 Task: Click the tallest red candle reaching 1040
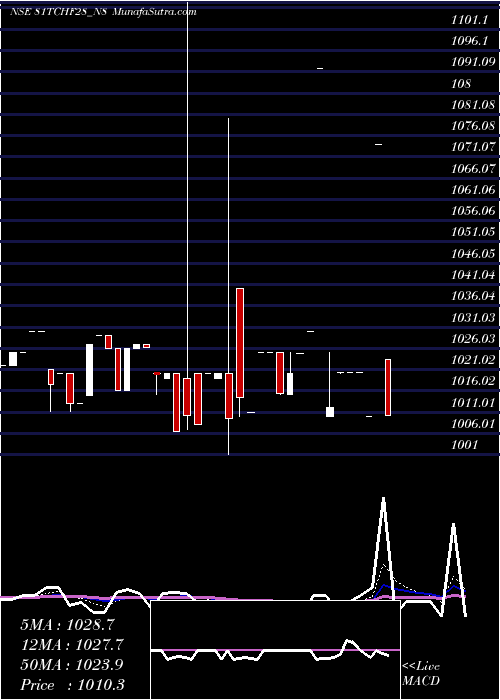(x=240, y=343)
